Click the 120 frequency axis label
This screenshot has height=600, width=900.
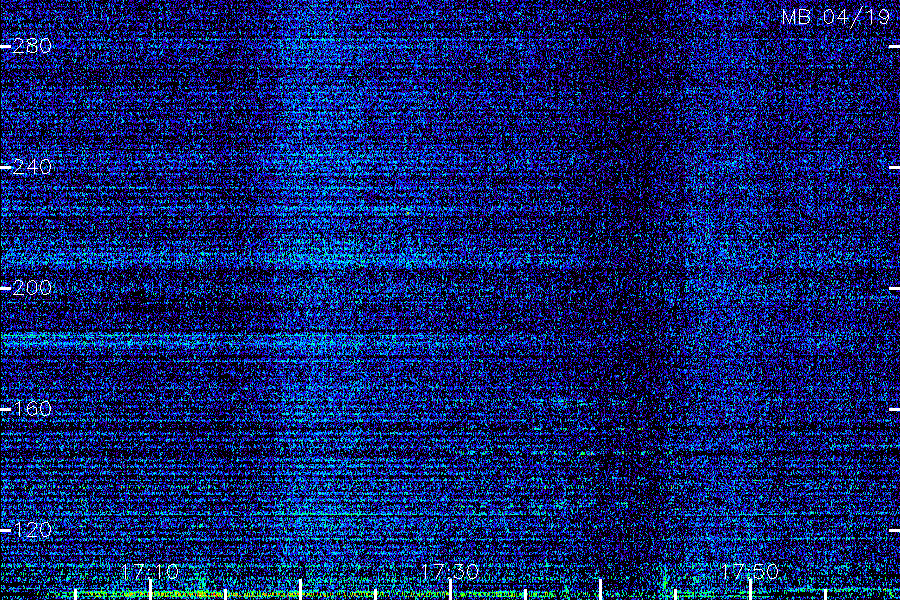tap(32, 529)
